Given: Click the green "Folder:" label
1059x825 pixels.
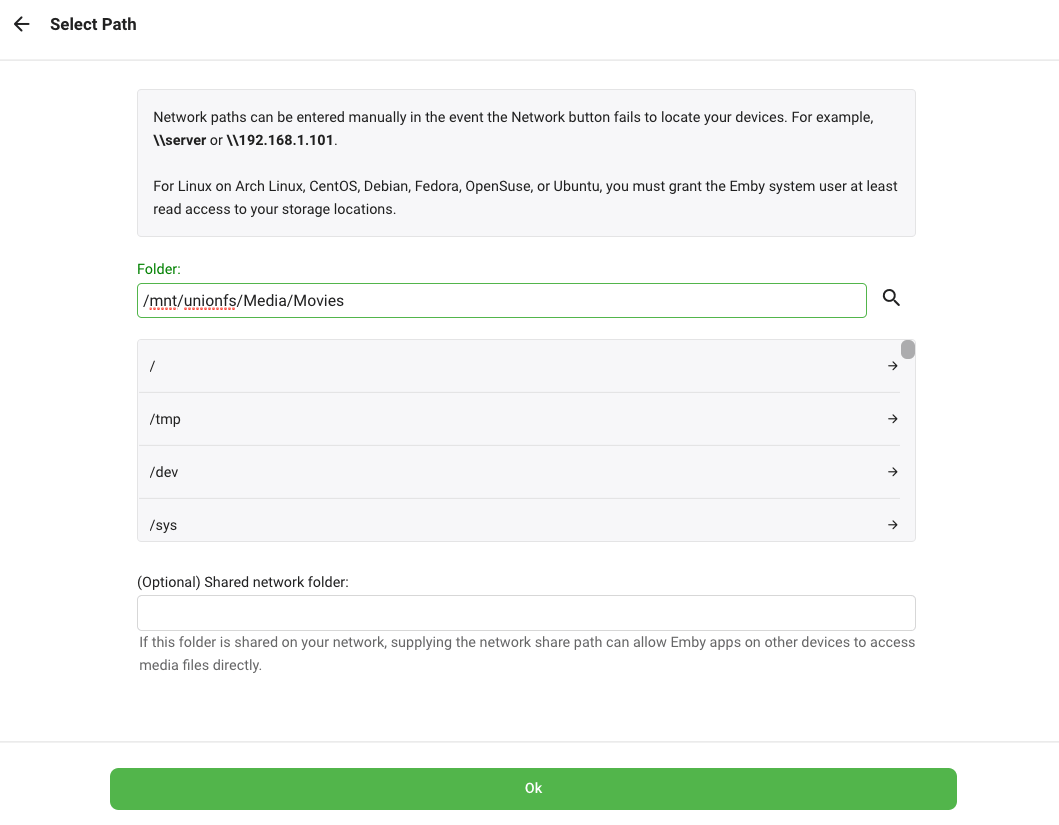Looking at the screenshot, I should coord(158,269).
